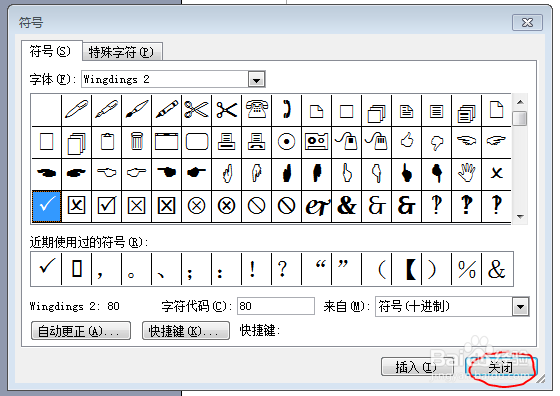Pick the black lenticular bracket in recent symbols
The image size is (560, 396).
(406, 269)
